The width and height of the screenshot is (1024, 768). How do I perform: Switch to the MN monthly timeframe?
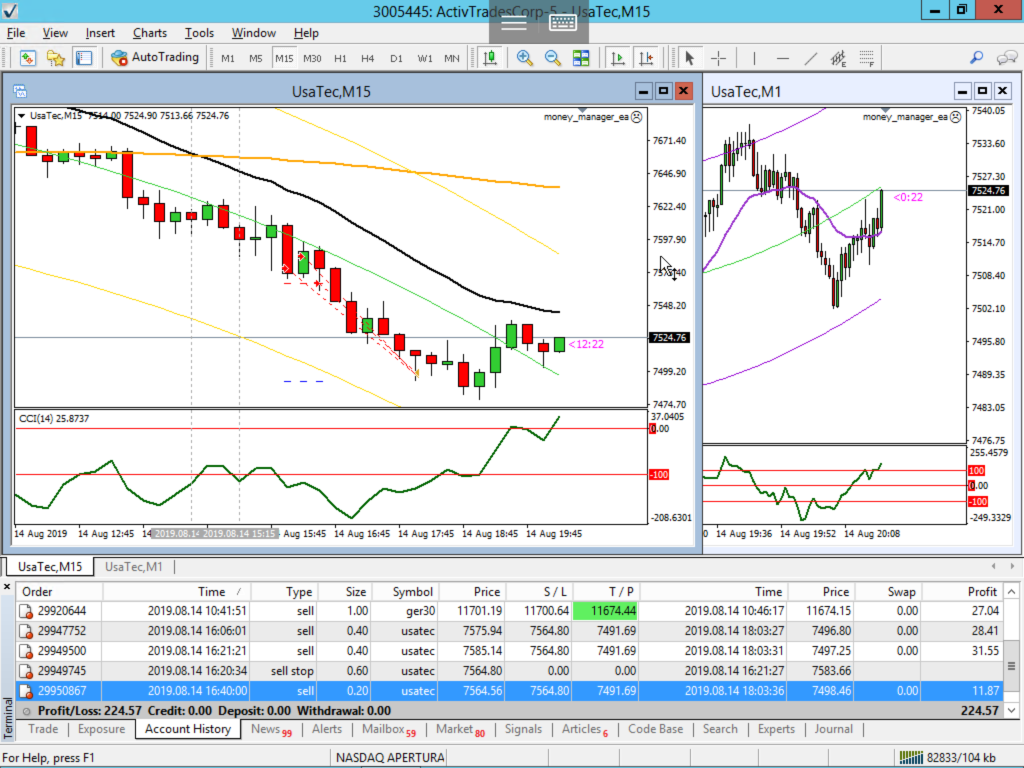click(x=452, y=58)
